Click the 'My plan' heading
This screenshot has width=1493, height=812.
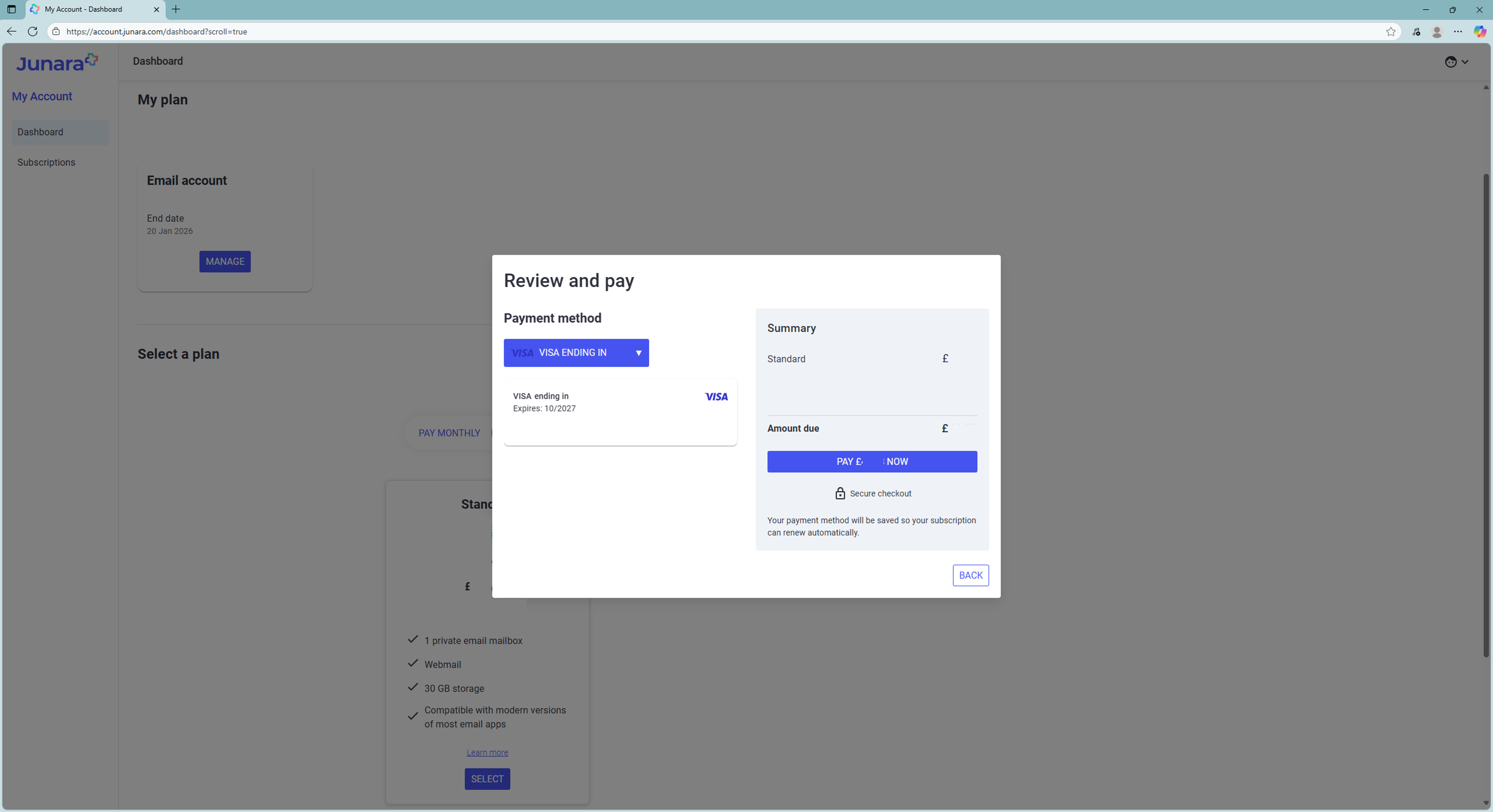pos(162,100)
